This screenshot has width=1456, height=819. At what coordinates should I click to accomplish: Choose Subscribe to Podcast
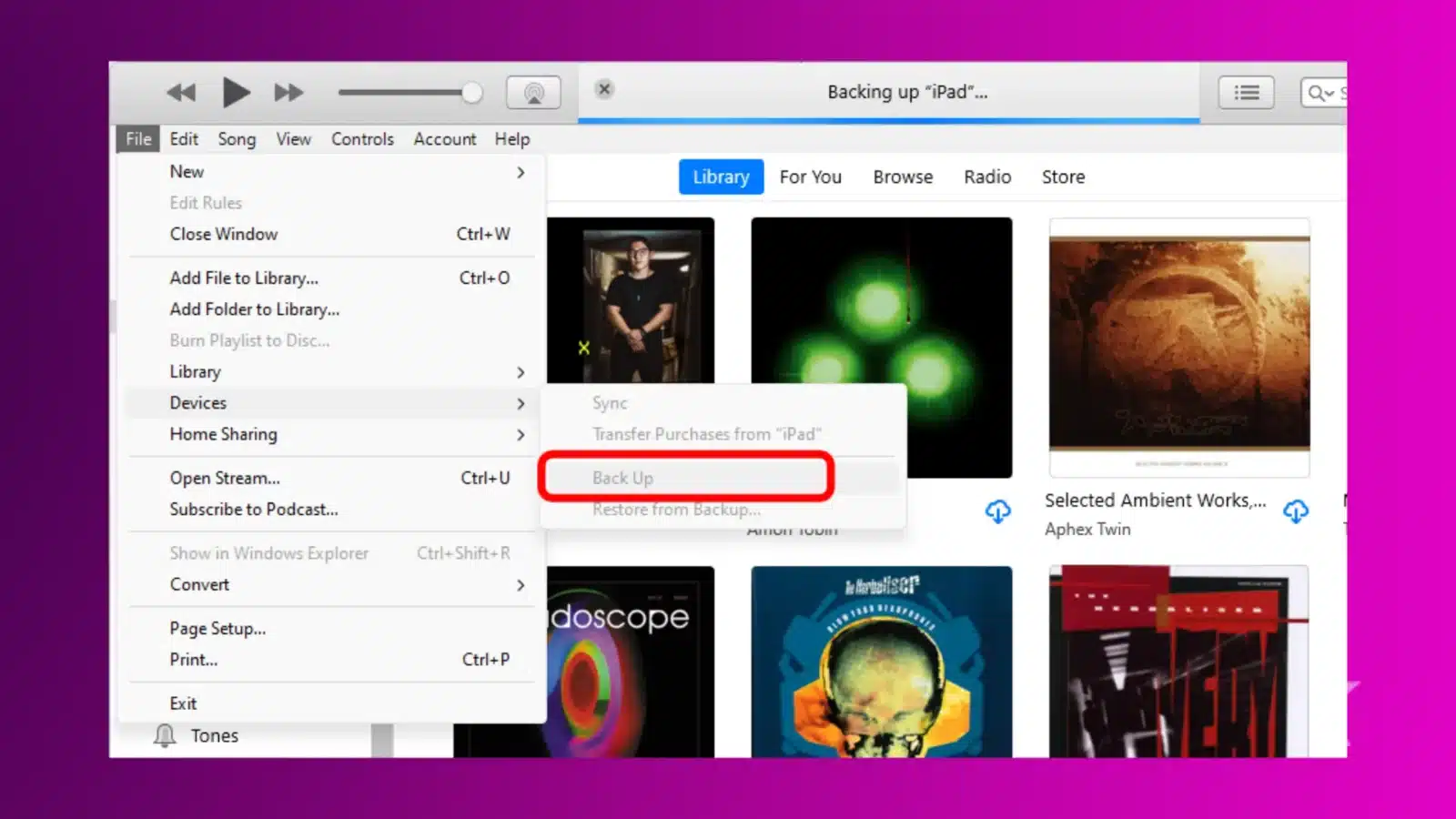tap(333, 510)
